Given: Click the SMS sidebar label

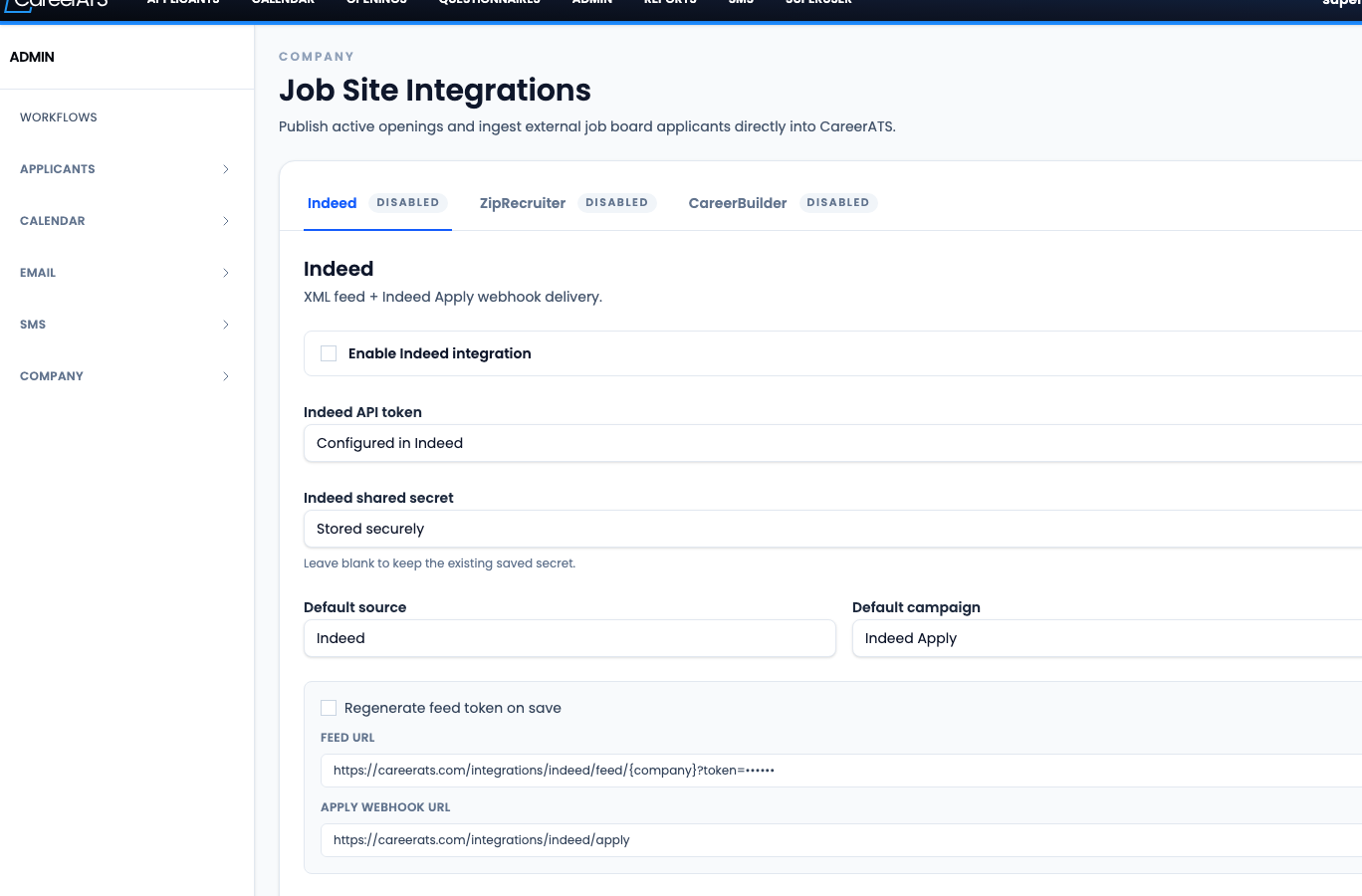Looking at the screenshot, I should tap(33, 325).
